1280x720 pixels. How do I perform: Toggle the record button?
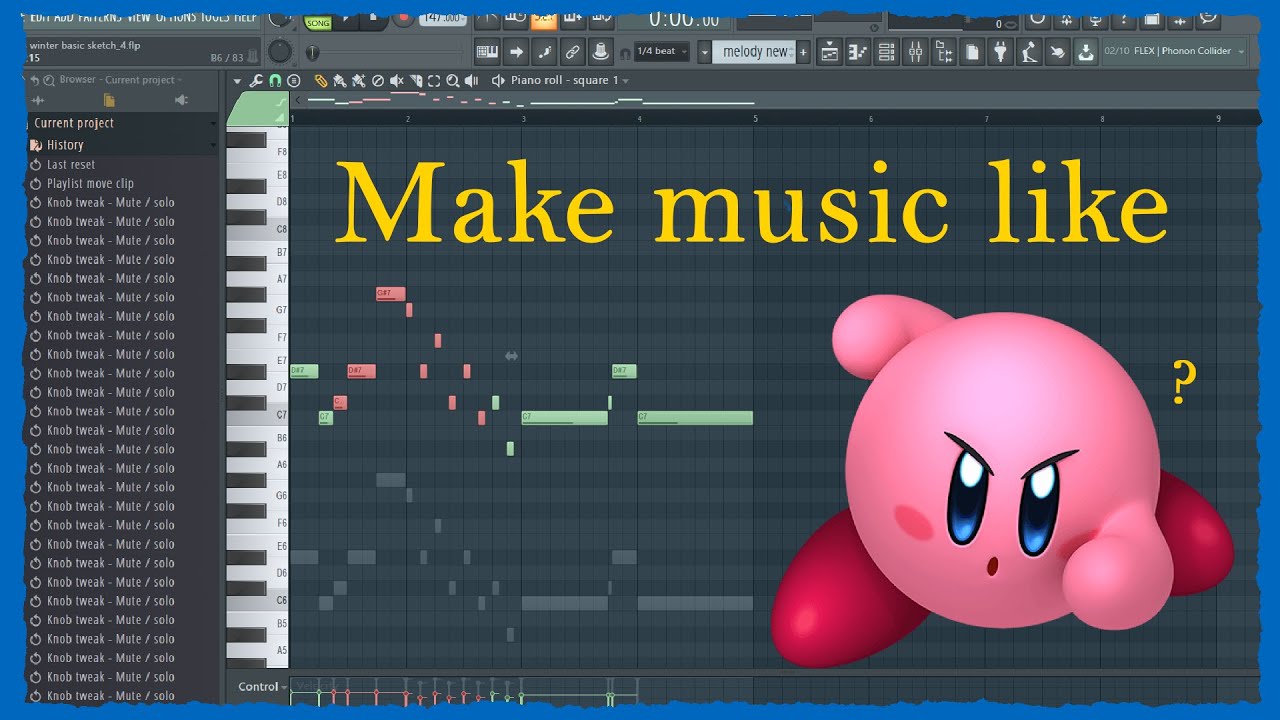(x=403, y=19)
